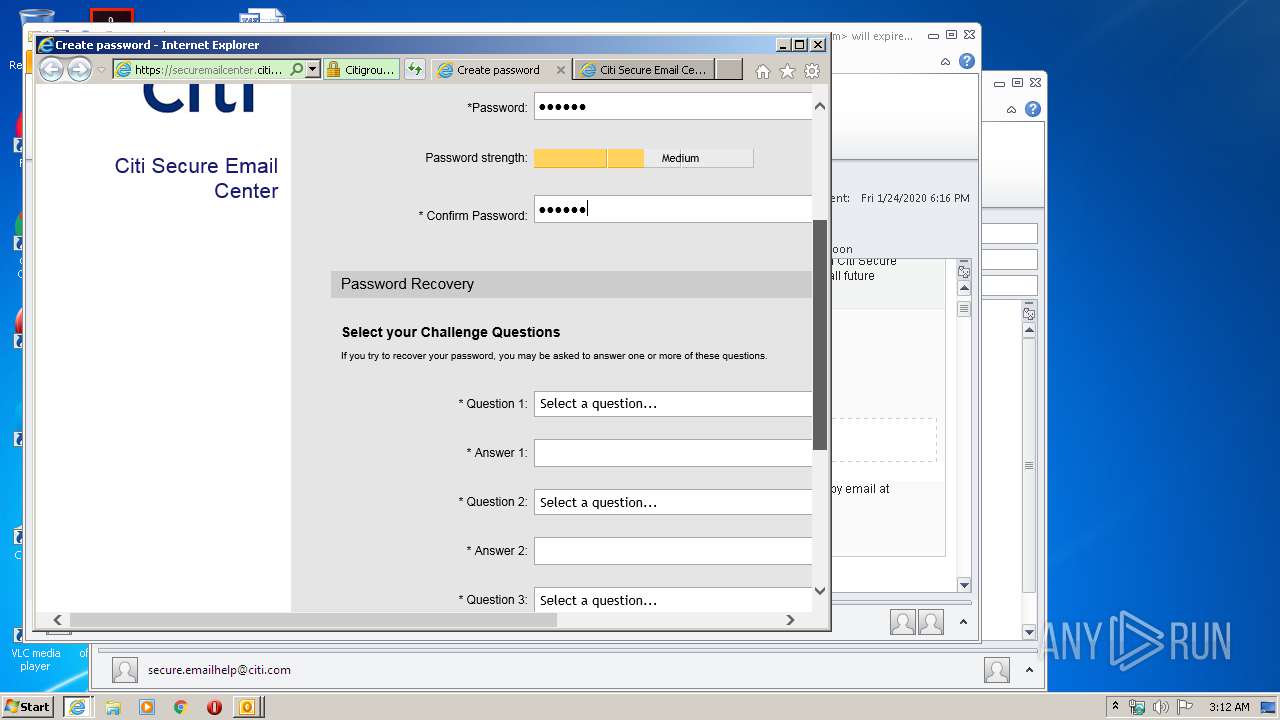Open the address bar autocomplete dropdown

coord(312,70)
